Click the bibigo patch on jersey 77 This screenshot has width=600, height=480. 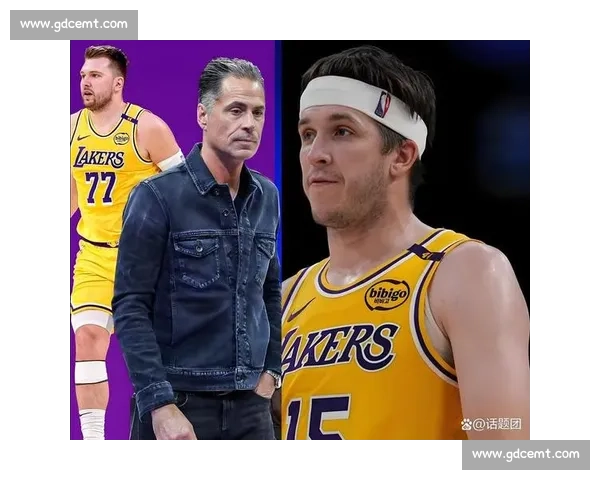point(121,138)
